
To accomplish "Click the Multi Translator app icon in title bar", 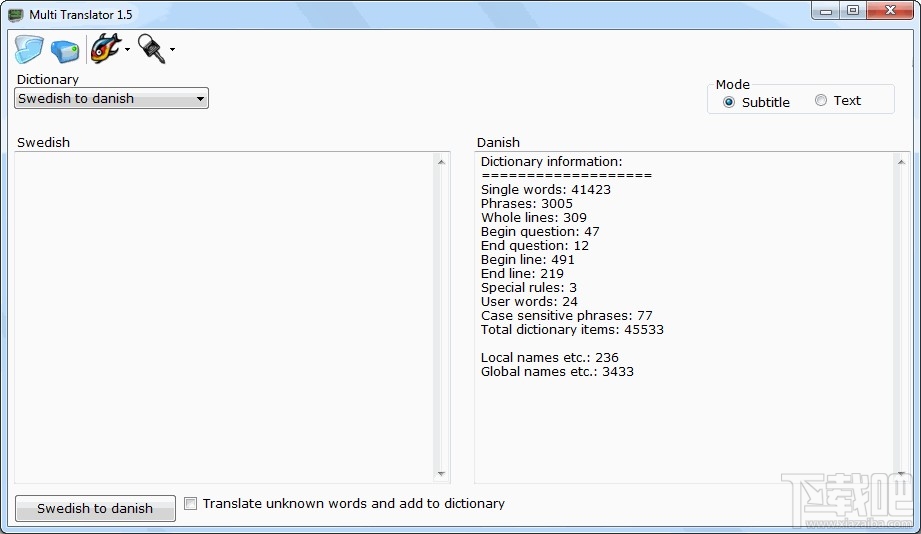I will [16, 15].
